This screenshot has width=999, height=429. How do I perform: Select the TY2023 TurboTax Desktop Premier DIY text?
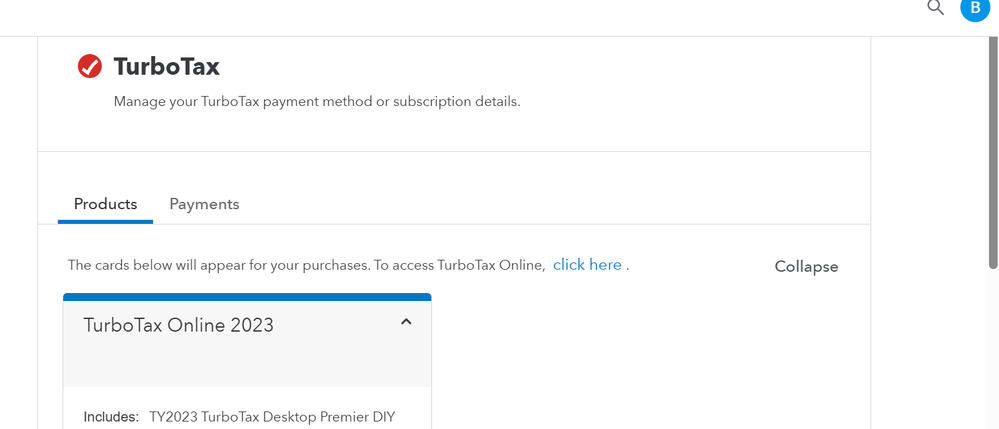[272, 416]
